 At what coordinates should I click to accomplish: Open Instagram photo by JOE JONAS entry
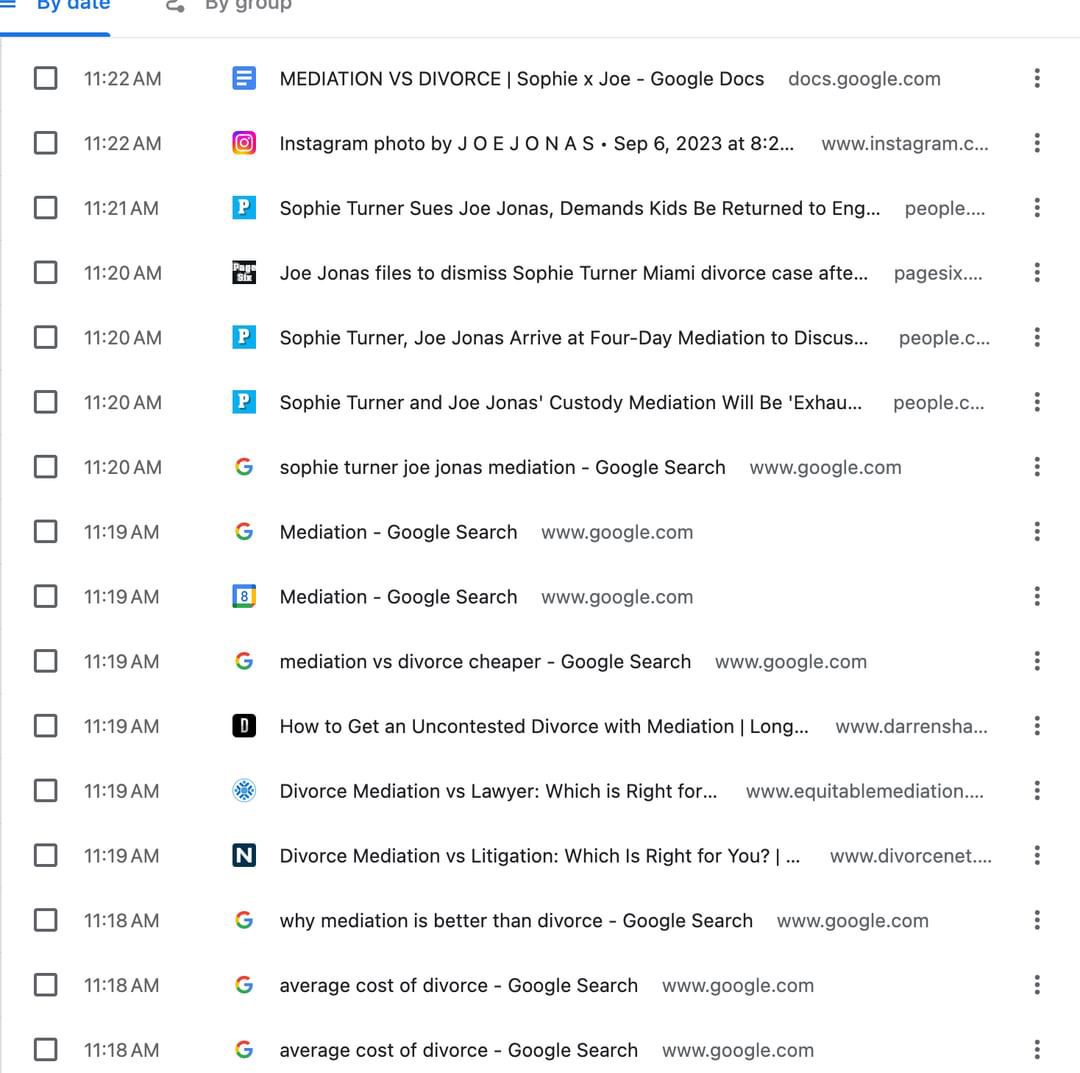(x=537, y=143)
